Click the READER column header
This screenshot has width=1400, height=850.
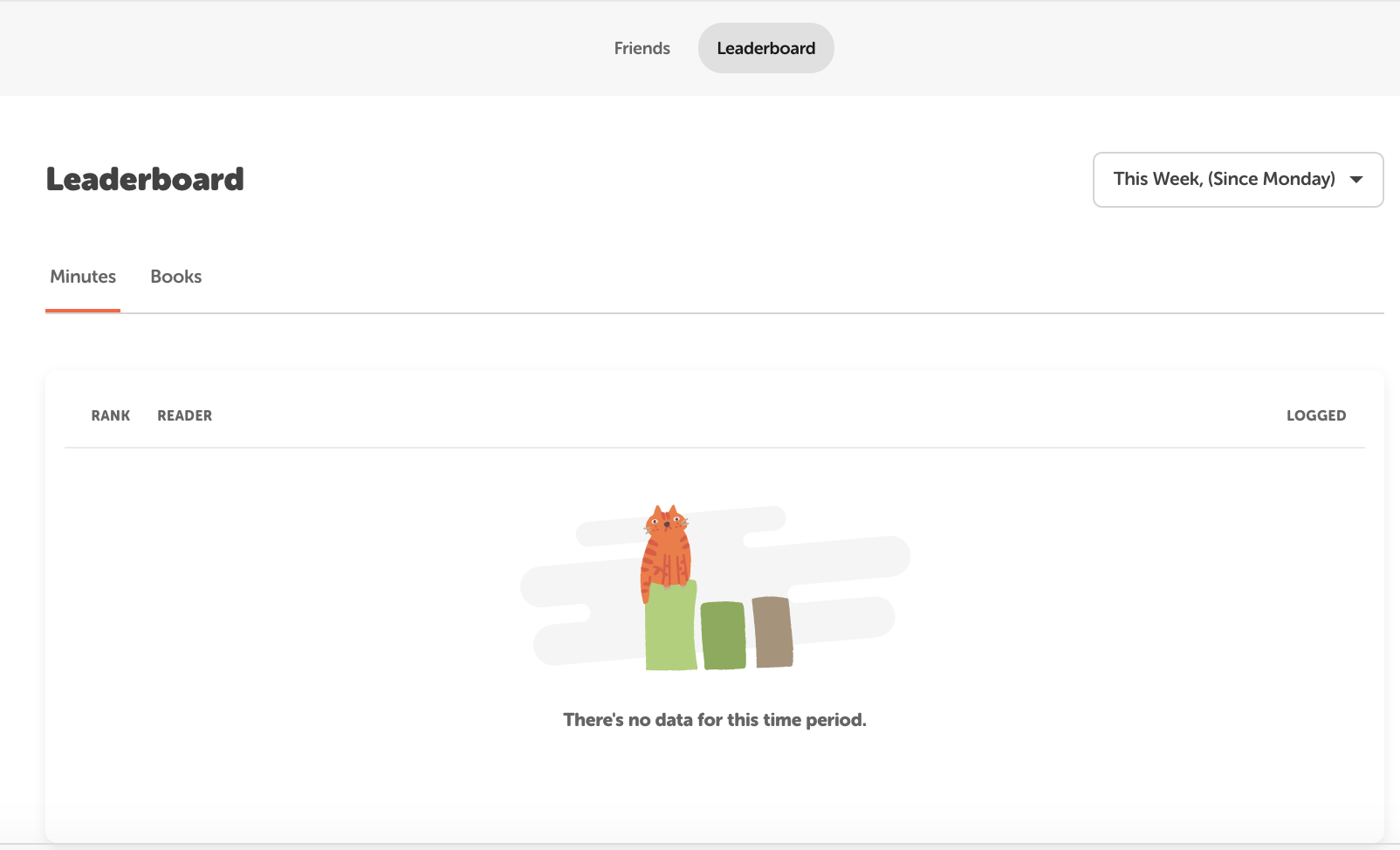coord(184,415)
